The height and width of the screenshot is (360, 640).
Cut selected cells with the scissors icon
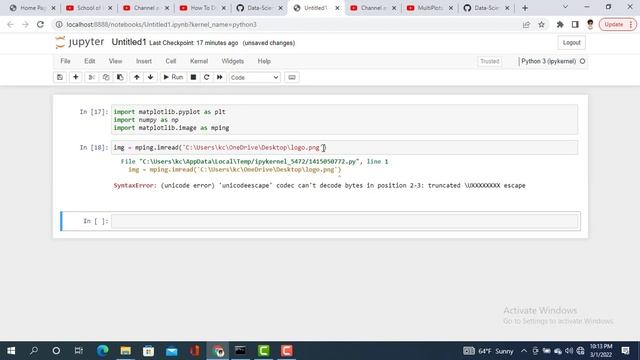(x=91, y=77)
